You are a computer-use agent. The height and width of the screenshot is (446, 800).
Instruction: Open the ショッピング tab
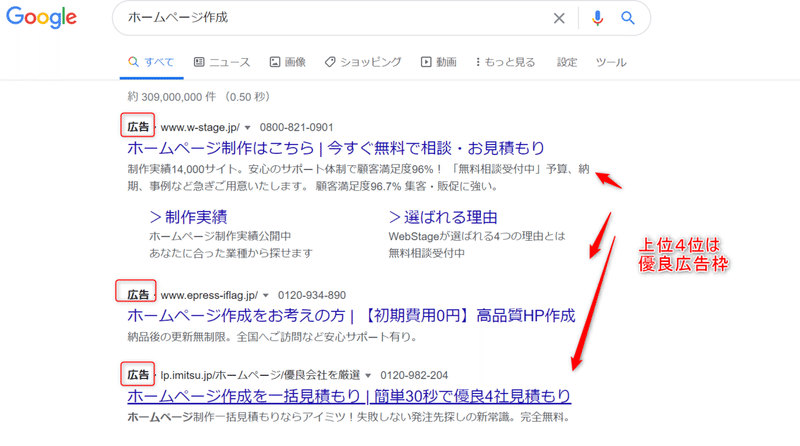point(363,62)
